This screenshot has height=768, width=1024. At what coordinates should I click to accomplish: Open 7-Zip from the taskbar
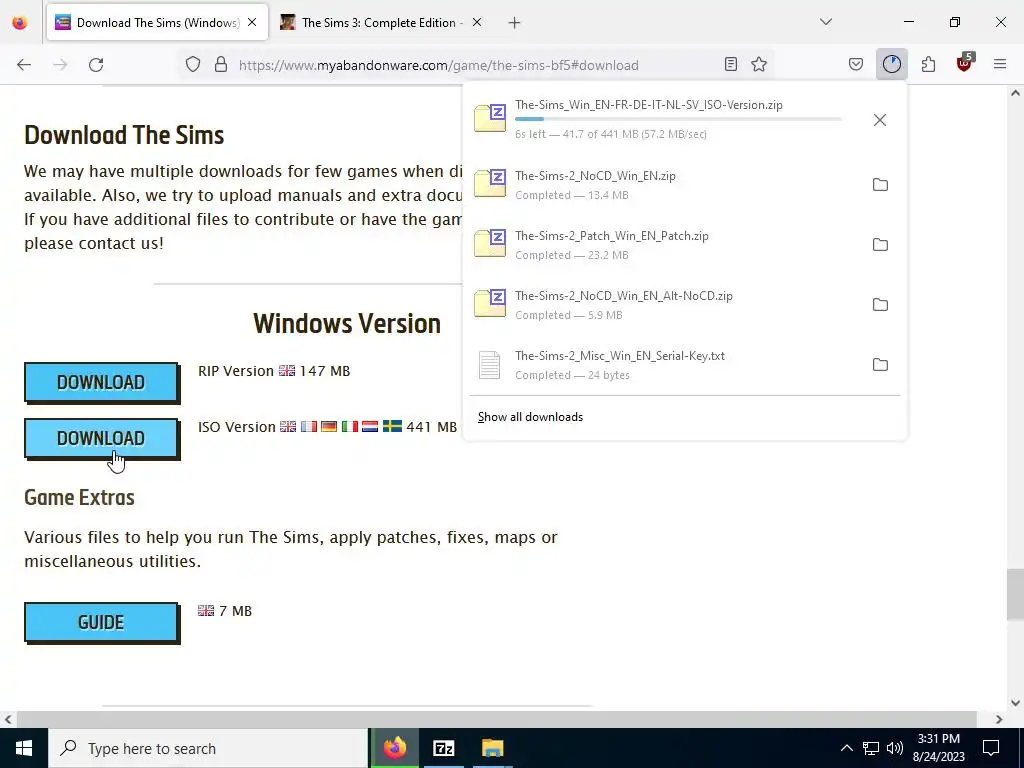click(443, 748)
